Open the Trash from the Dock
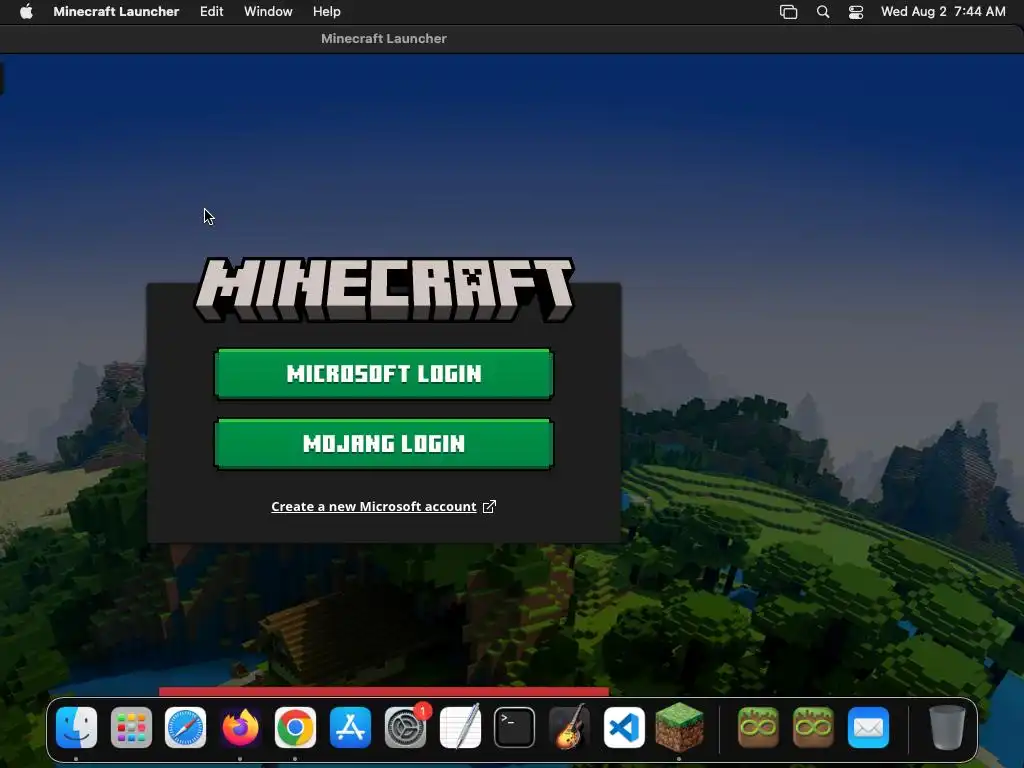The image size is (1024, 768). pyautogui.click(x=947, y=728)
